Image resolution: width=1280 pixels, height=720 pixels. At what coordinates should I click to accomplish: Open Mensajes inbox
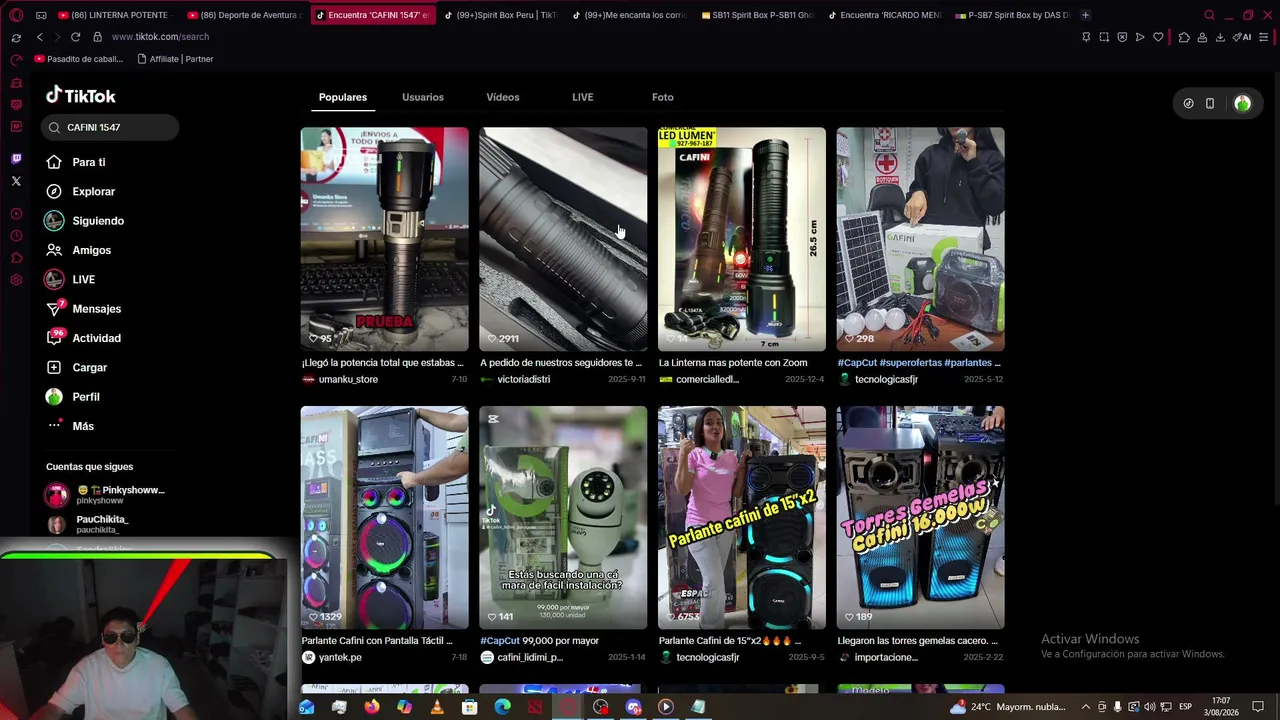[x=83, y=309]
